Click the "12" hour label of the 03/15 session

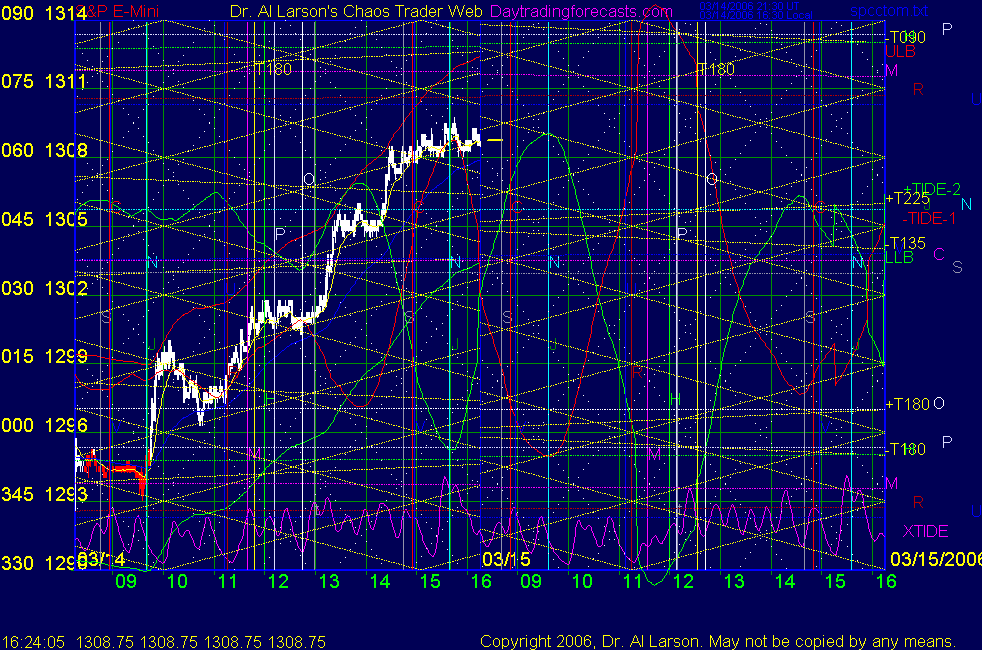point(683,581)
